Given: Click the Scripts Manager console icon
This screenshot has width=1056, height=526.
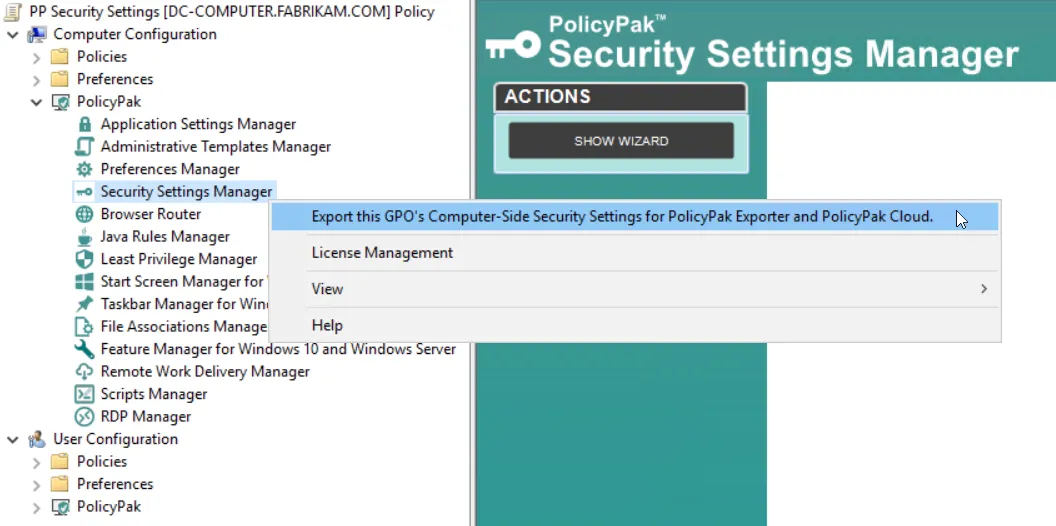Looking at the screenshot, I should (84, 394).
